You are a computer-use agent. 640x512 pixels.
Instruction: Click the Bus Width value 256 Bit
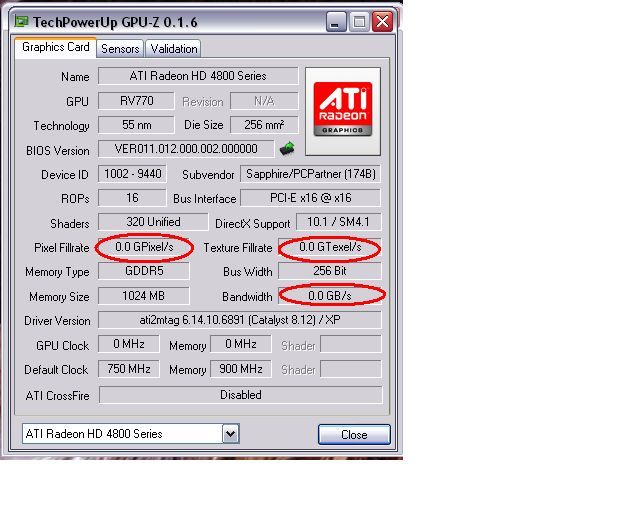pos(330,271)
